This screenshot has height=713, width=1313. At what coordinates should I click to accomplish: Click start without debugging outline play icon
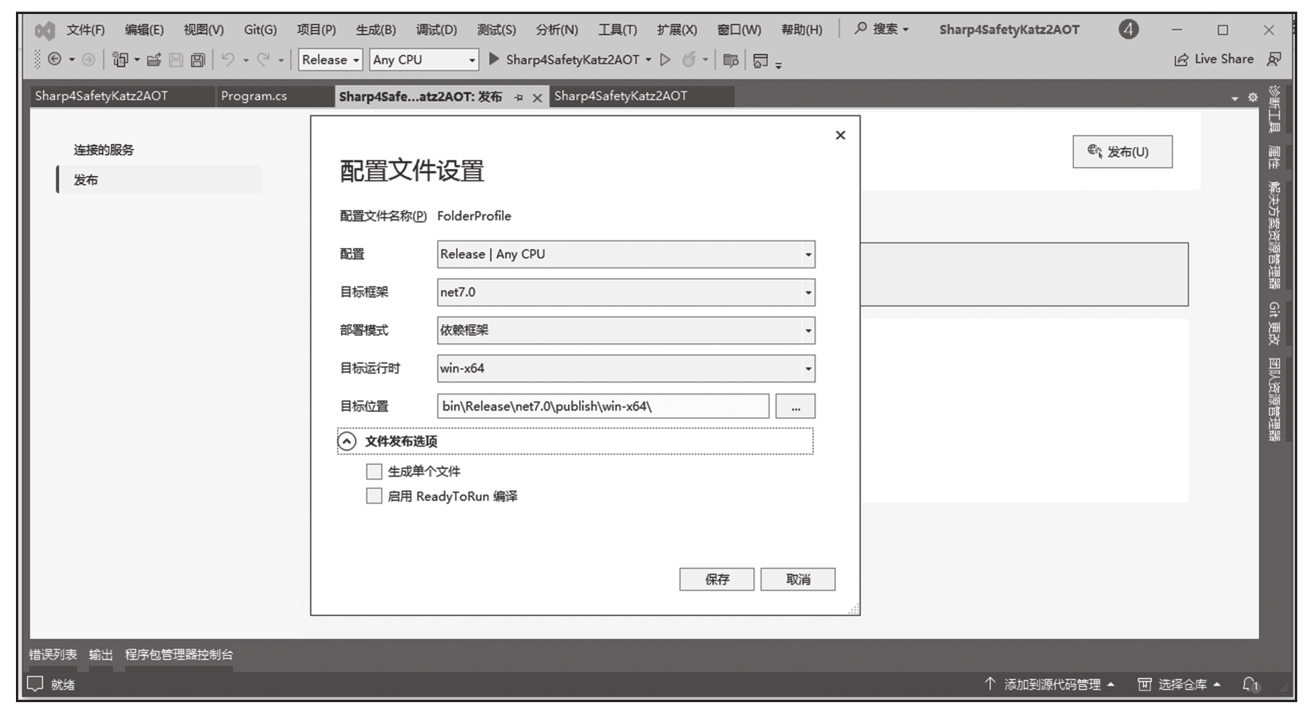[x=667, y=60]
